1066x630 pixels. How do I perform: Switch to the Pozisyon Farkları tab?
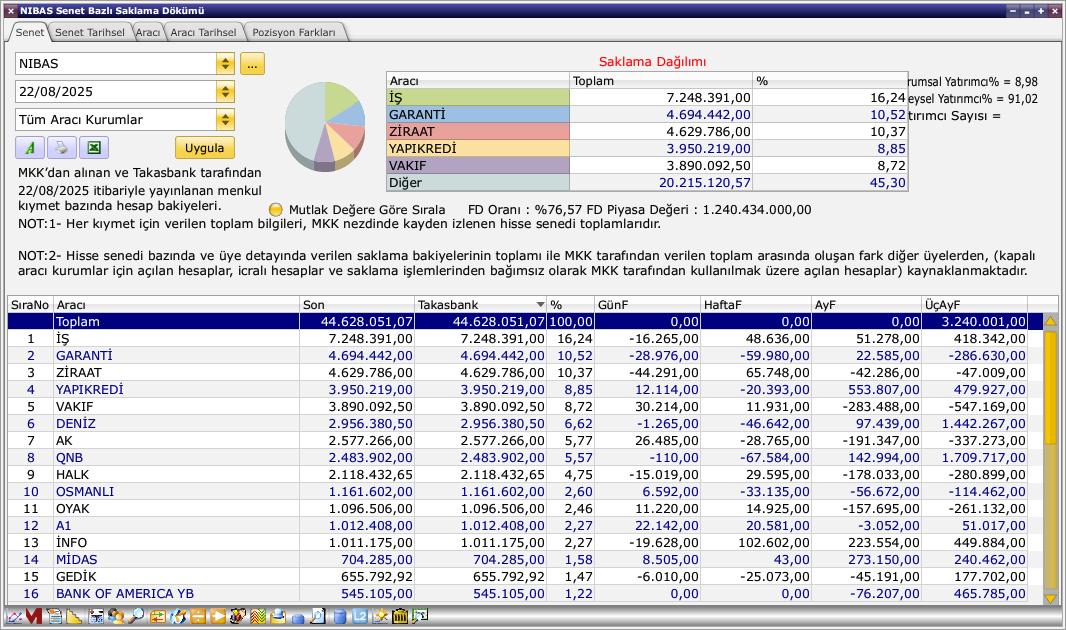coord(294,32)
